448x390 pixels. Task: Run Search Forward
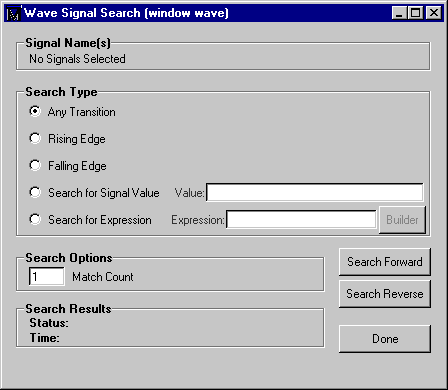385,262
